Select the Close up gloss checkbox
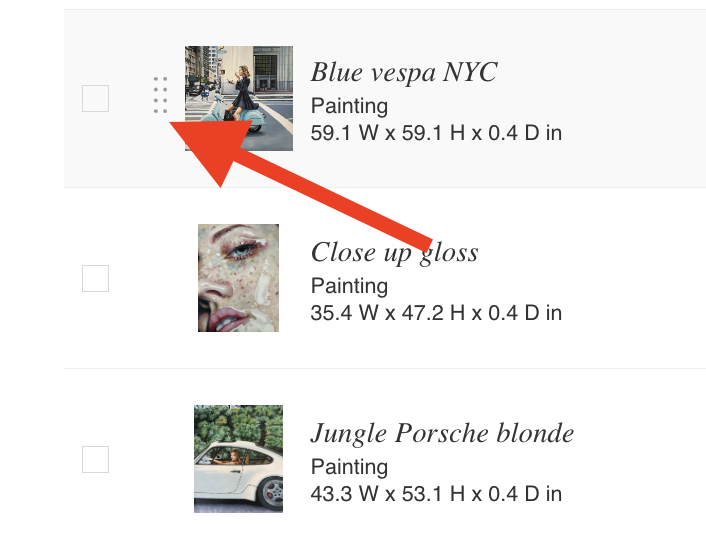 [x=95, y=278]
